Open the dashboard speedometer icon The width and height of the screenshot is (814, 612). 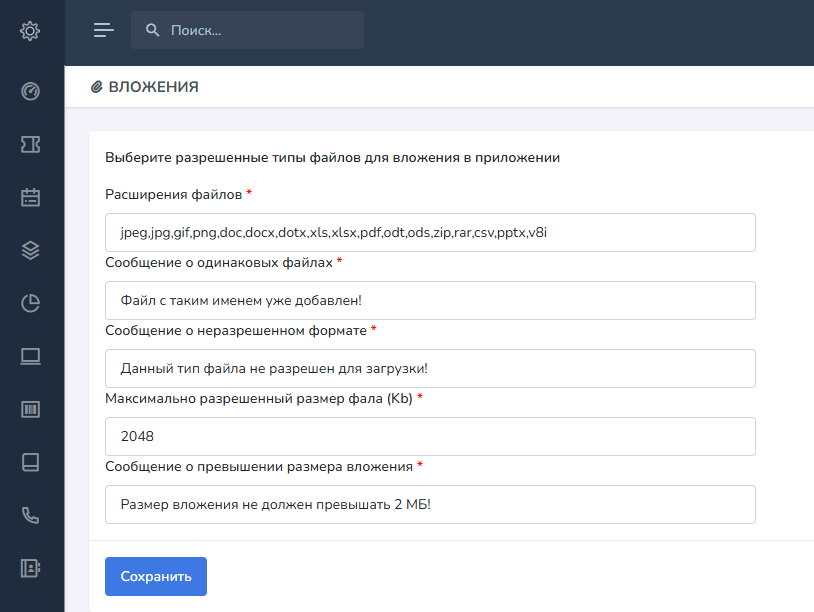(x=30, y=92)
